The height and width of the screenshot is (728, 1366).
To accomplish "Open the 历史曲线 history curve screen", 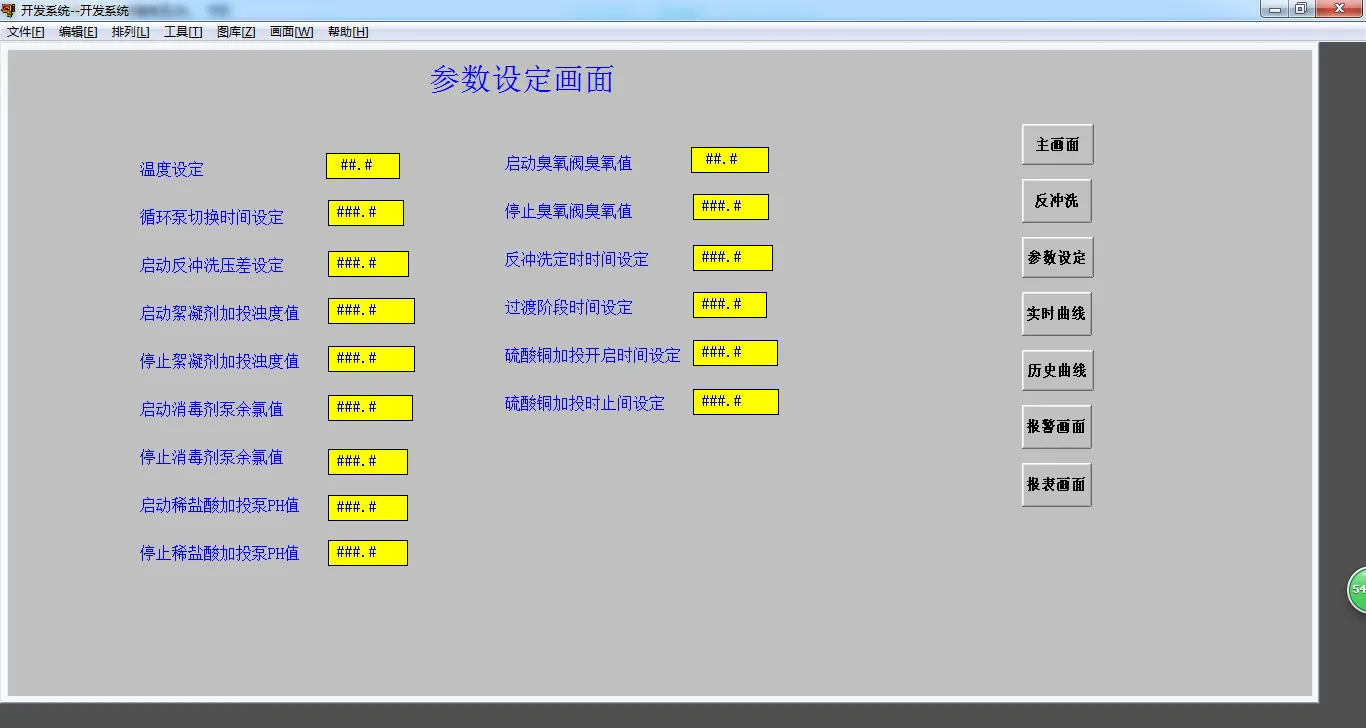I will (1056, 369).
